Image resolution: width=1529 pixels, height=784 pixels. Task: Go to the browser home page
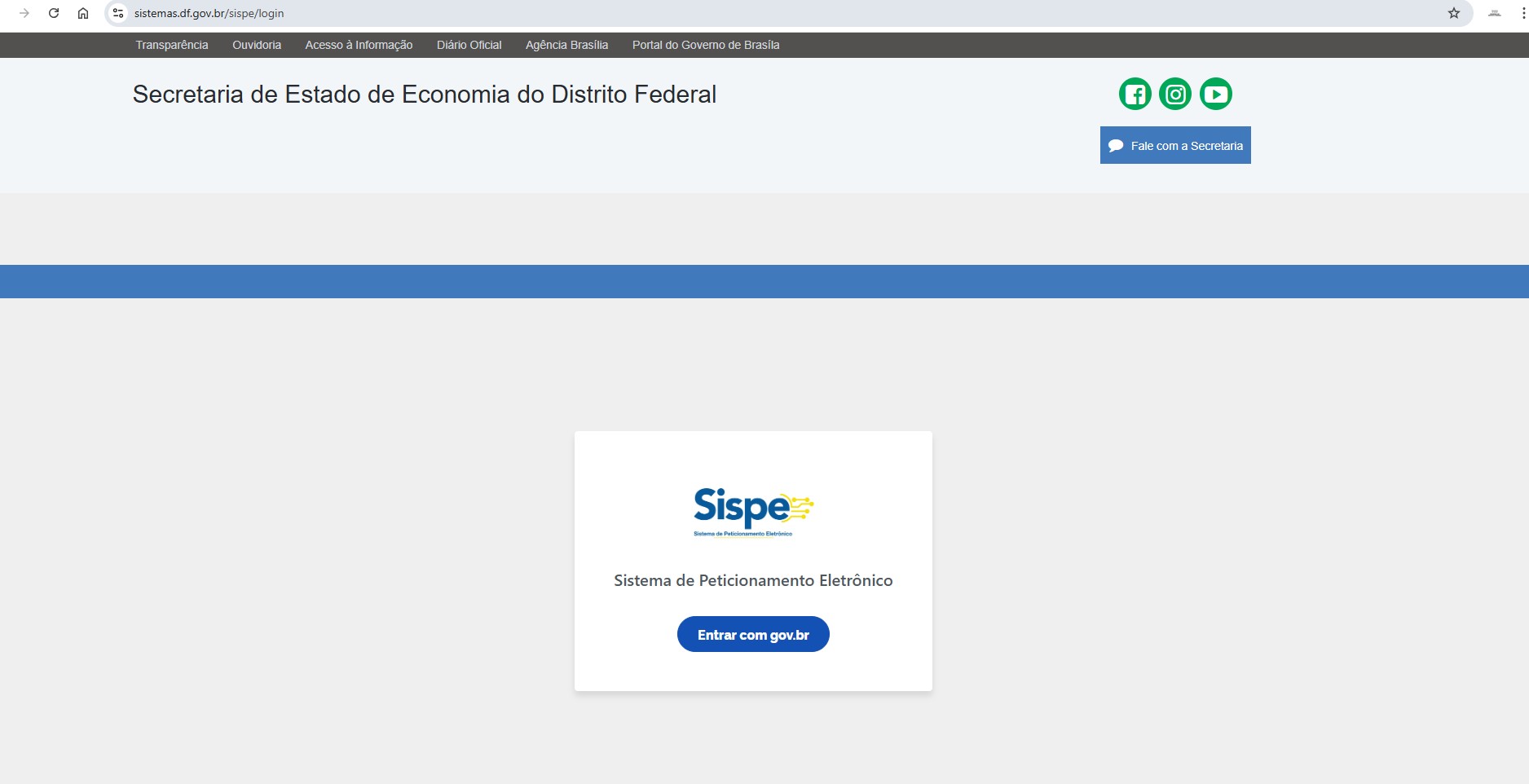coord(83,13)
